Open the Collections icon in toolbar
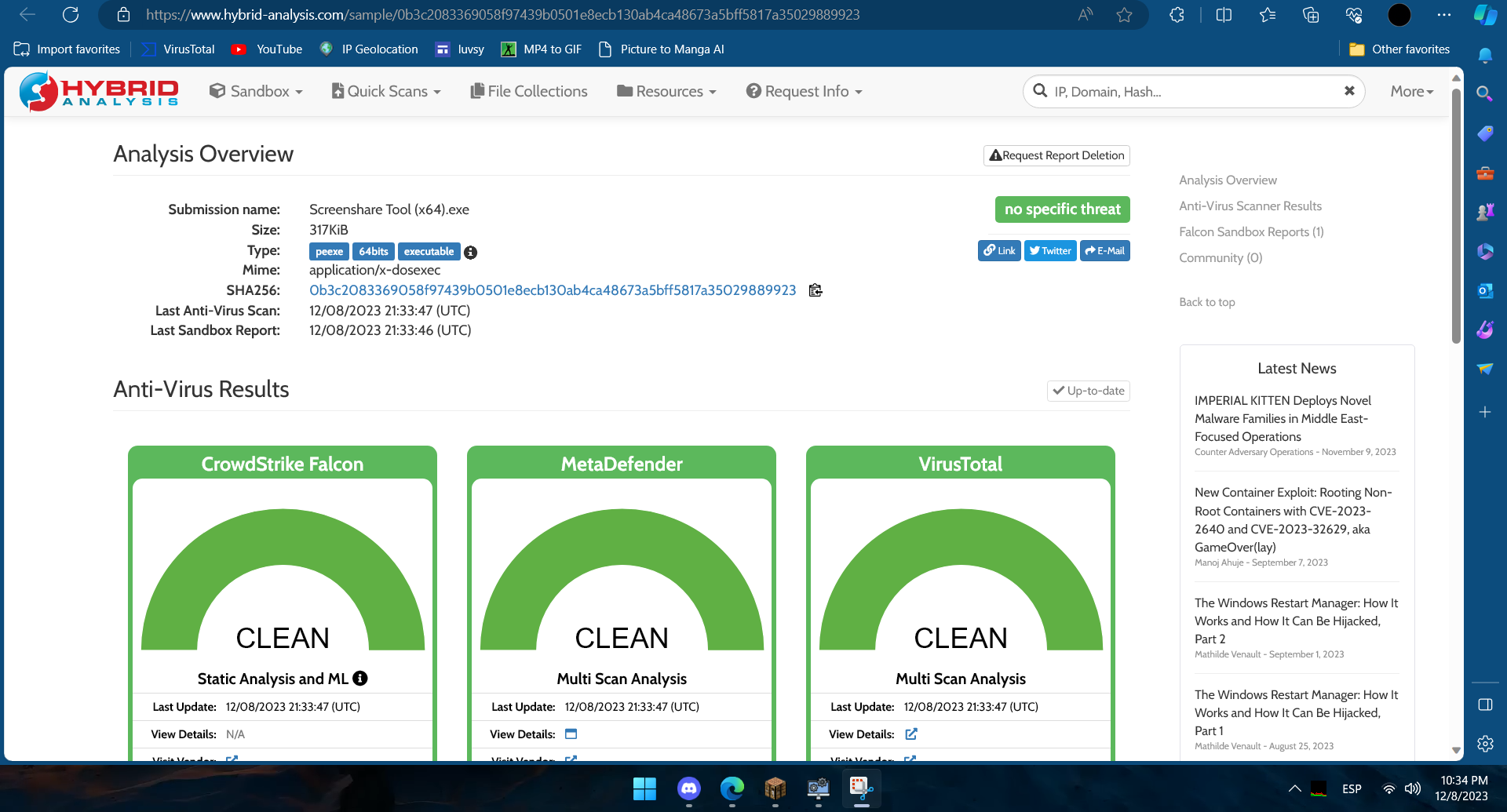The width and height of the screenshot is (1507, 812). tap(1311, 15)
